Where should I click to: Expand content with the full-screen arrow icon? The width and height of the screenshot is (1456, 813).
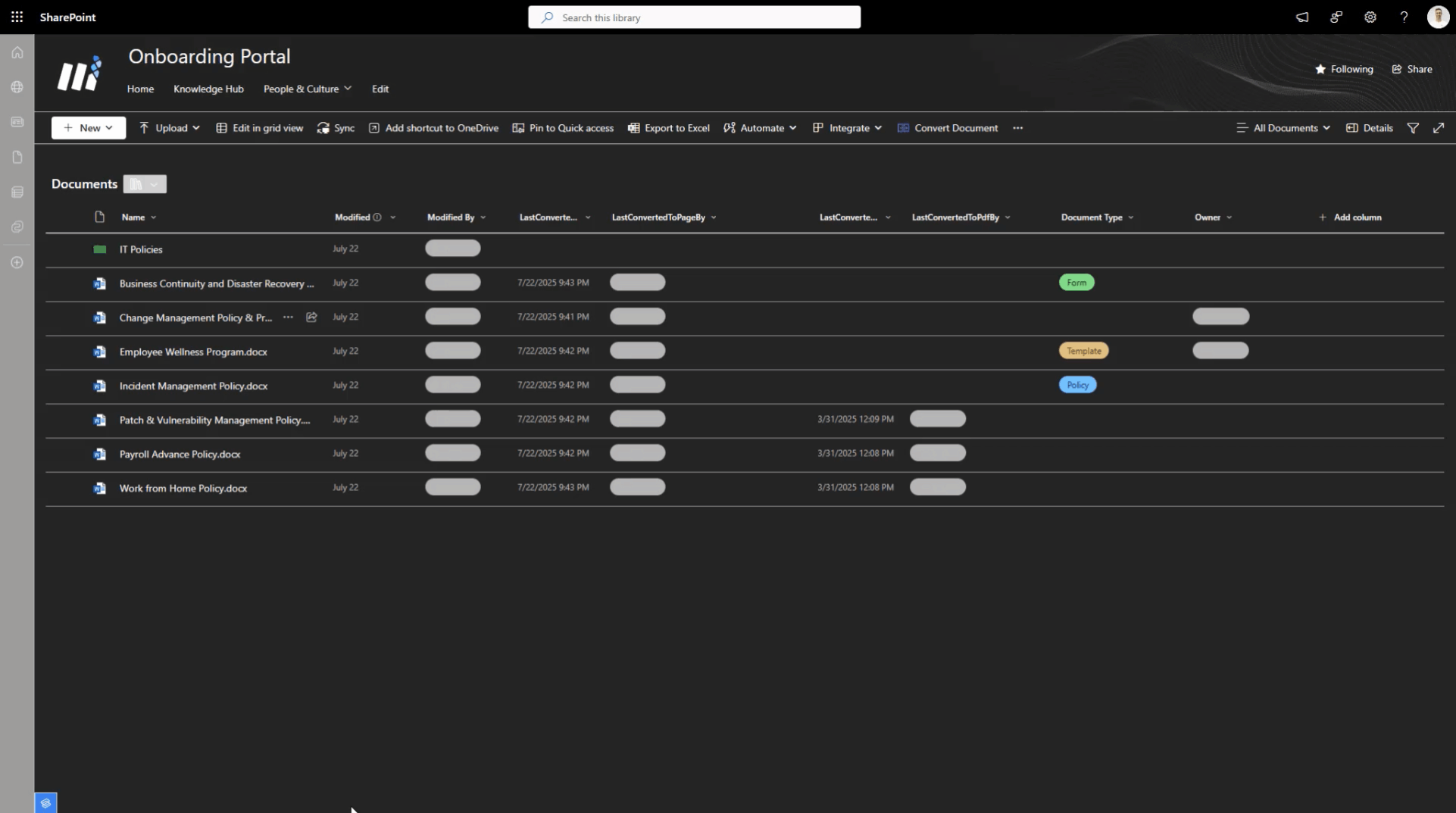[1439, 128]
